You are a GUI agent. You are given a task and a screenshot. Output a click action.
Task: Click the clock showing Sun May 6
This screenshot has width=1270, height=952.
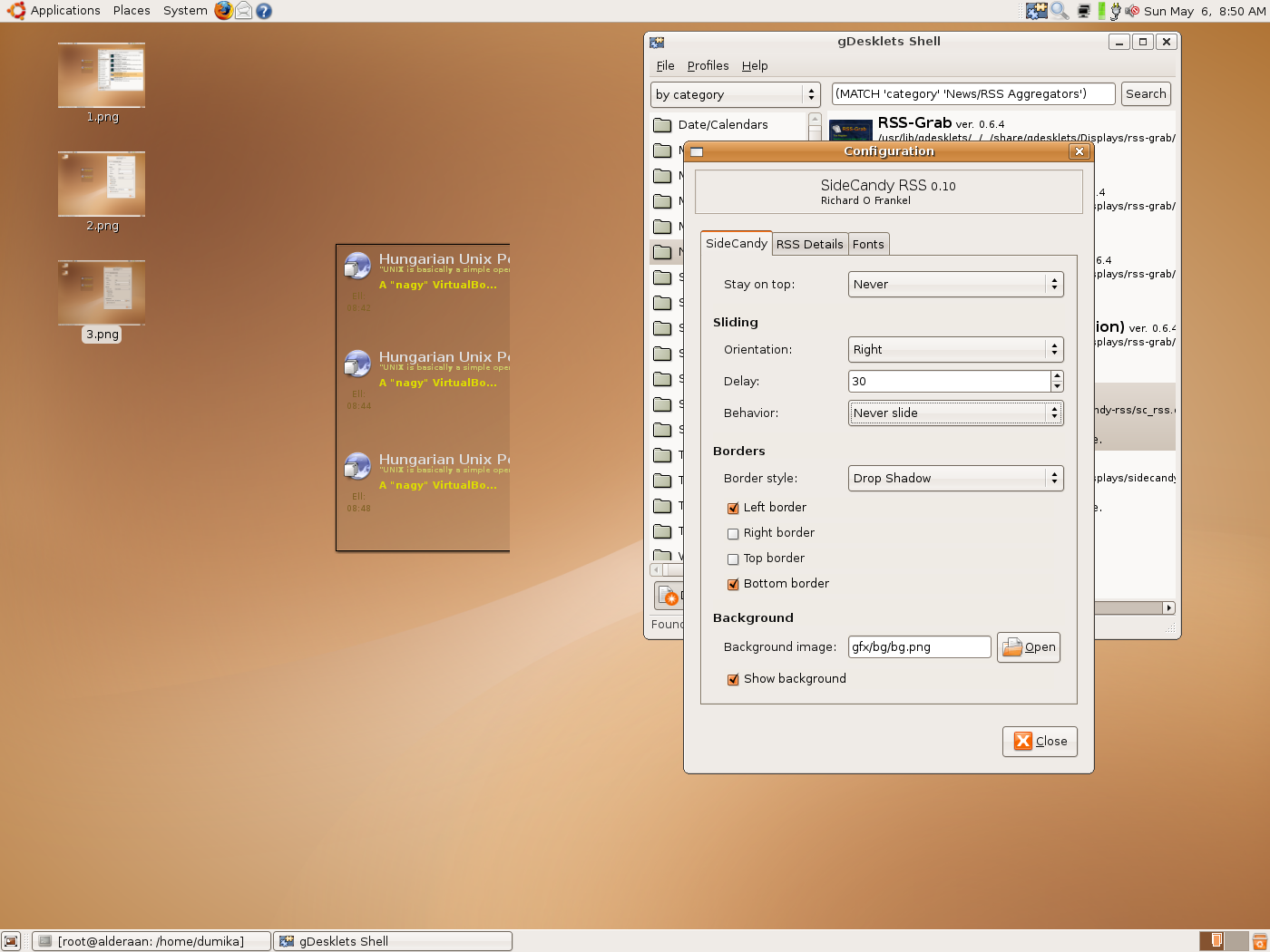pyautogui.click(x=1204, y=11)
